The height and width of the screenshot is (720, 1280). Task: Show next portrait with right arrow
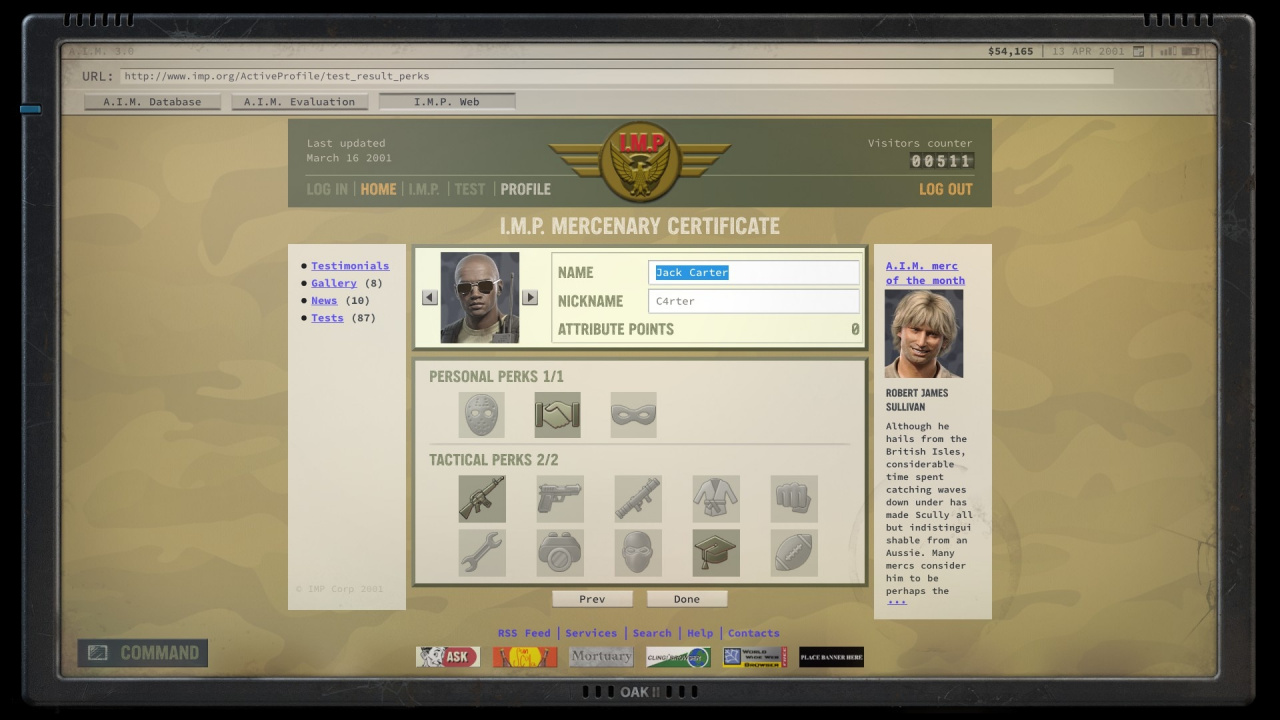coord(530,297)
